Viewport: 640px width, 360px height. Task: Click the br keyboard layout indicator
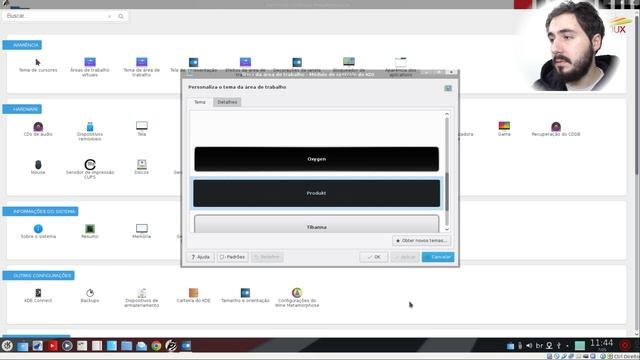coord(539,346)
